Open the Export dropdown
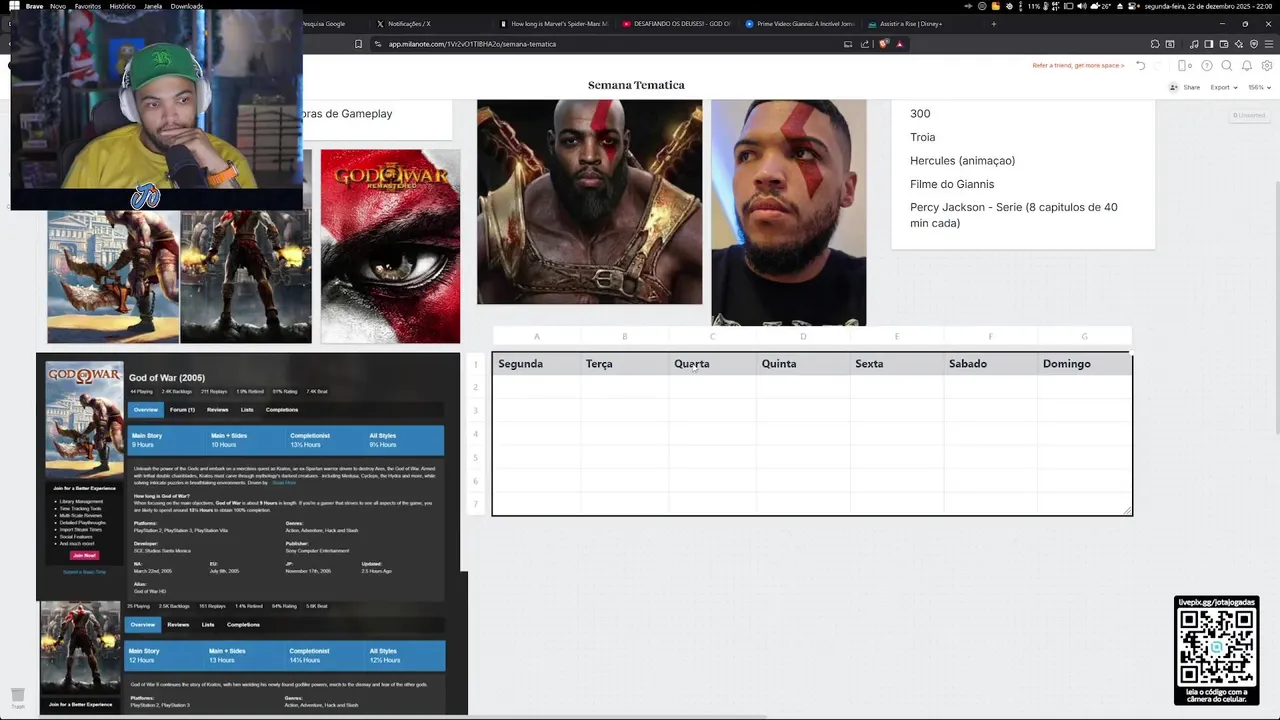Image resolution: width=1280 pixels, height=720 pixels. pyautogui.click(x=1224, y=88)
